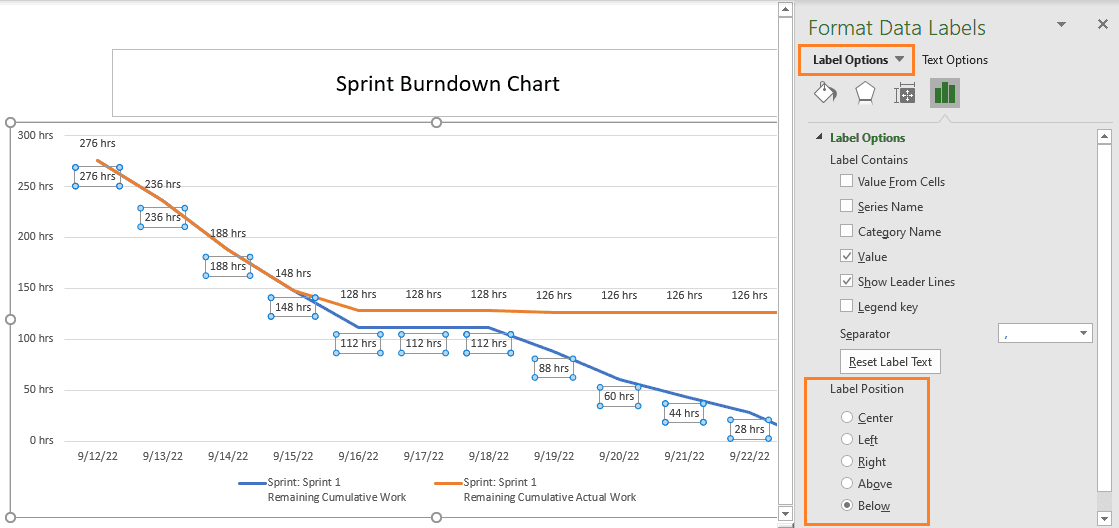This screenshot has width=1119, height=528.
Task: Enable the Value From Cells checkbox
Action: coord(846,181)
